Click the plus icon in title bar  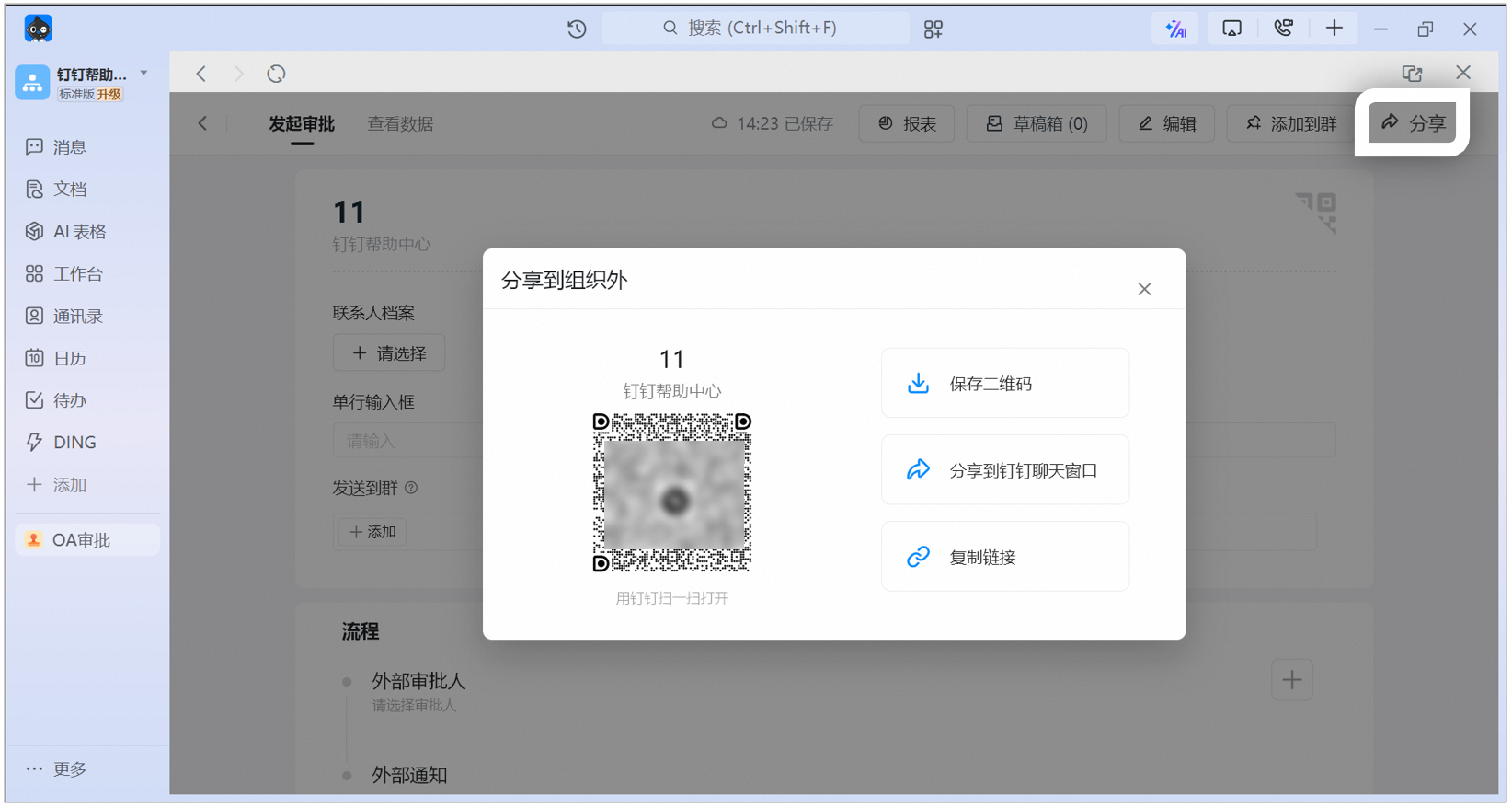point(1334,29)
